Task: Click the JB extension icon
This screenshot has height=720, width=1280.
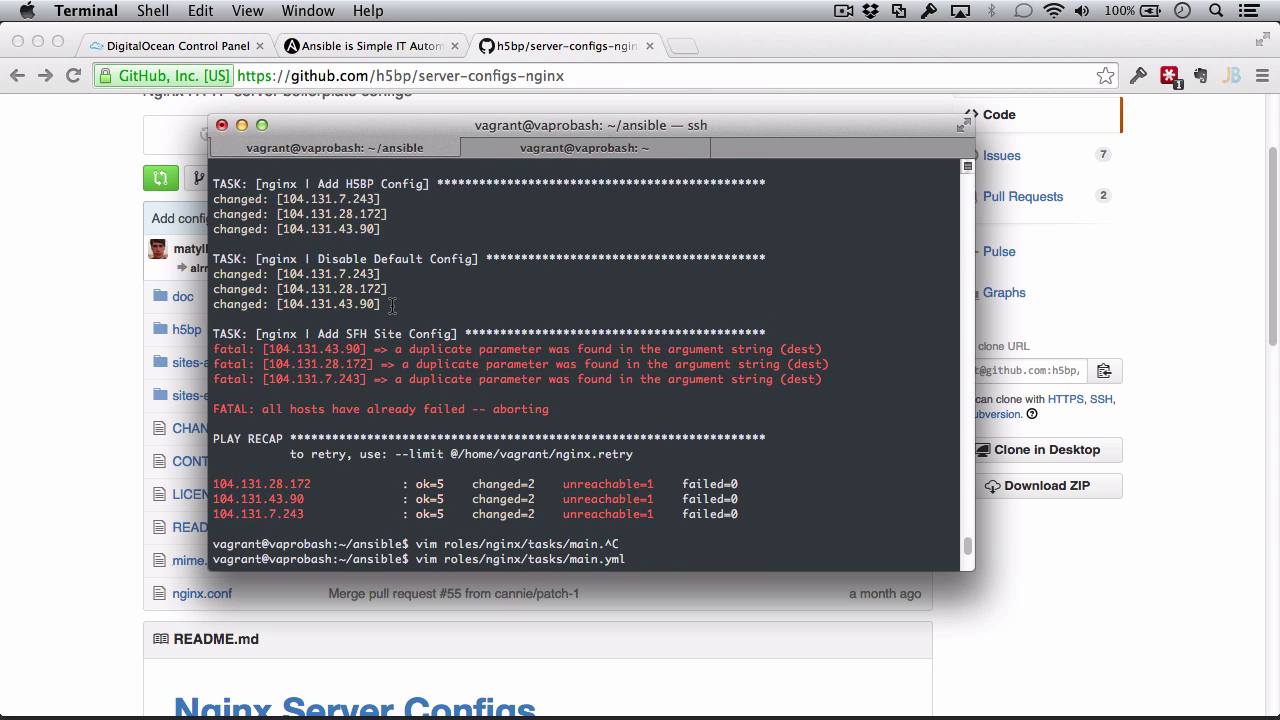Action: 1231,76
